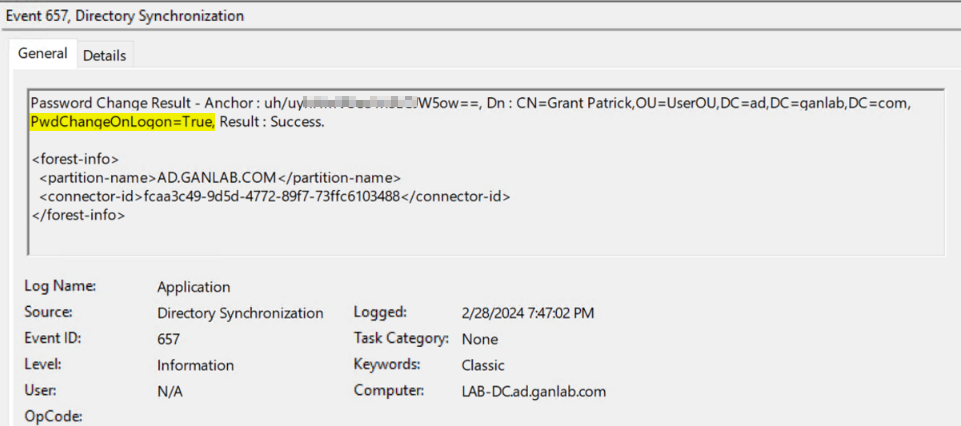Click the Event 657 title header

[125, 16]
